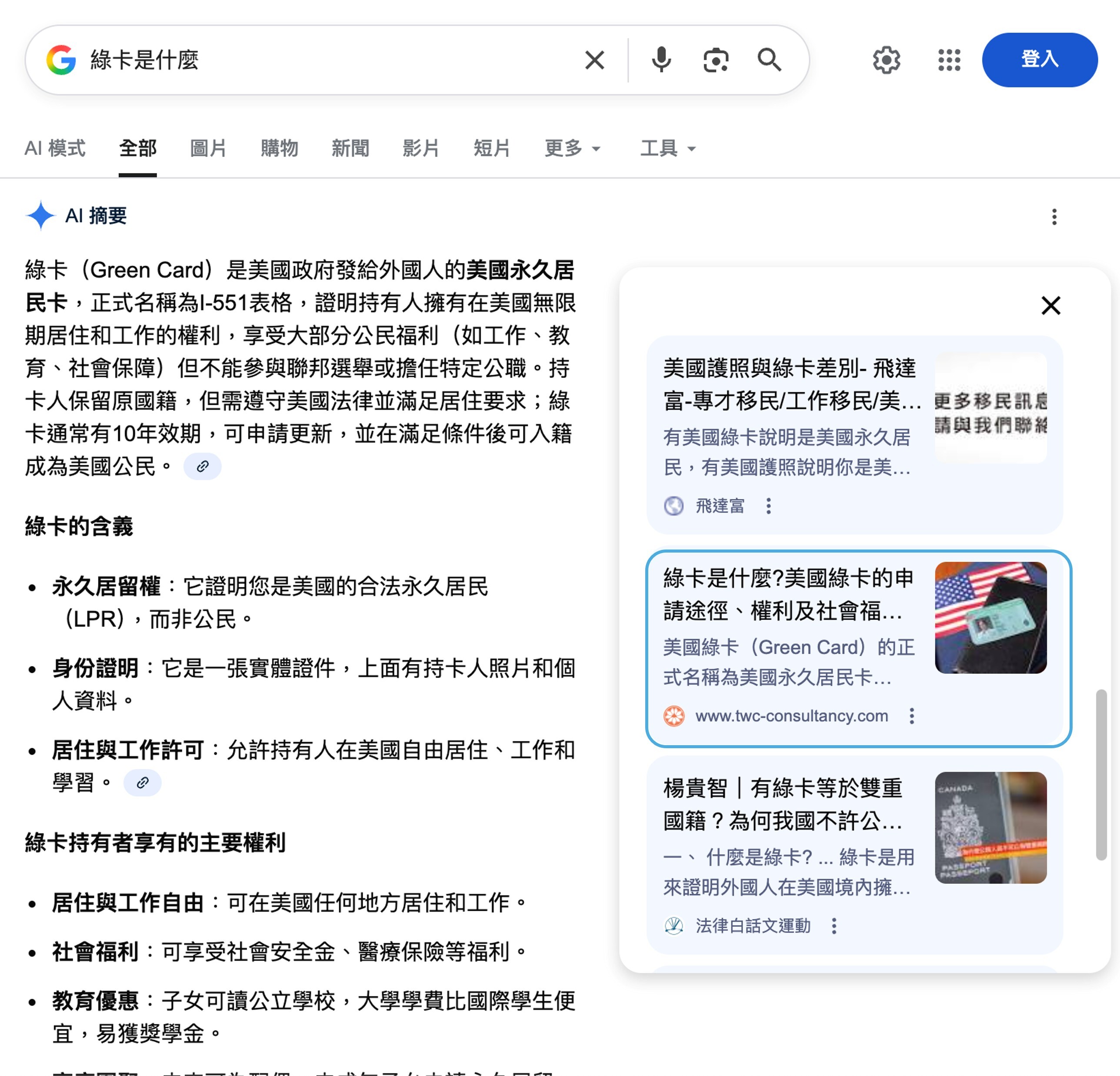The height and width of the screenshot is (1076, 1120).
Task: Click the 登入 button
Action: [1040, 60]
